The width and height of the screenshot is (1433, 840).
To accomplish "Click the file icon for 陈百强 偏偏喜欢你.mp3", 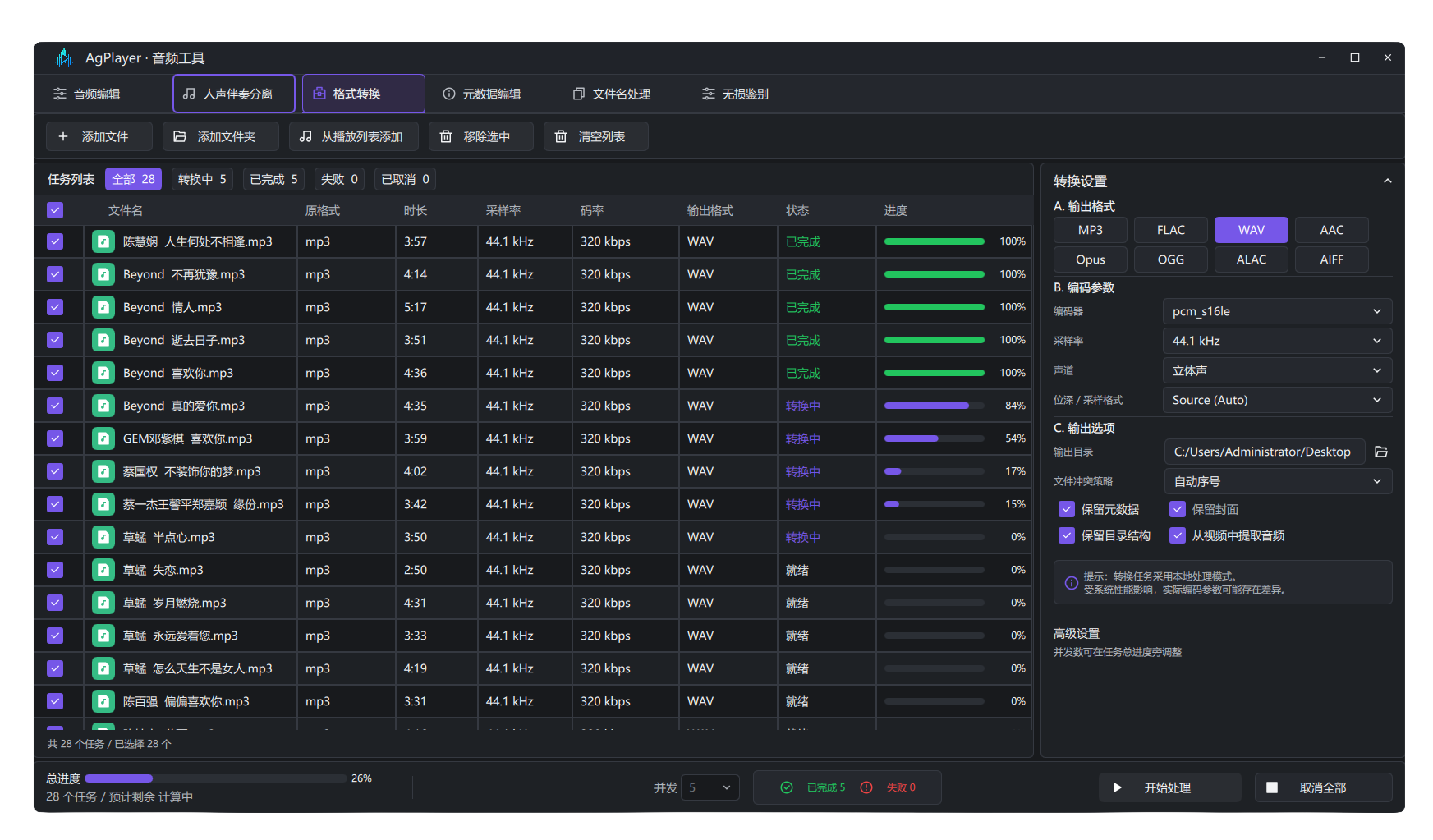I will click(103, 701).
